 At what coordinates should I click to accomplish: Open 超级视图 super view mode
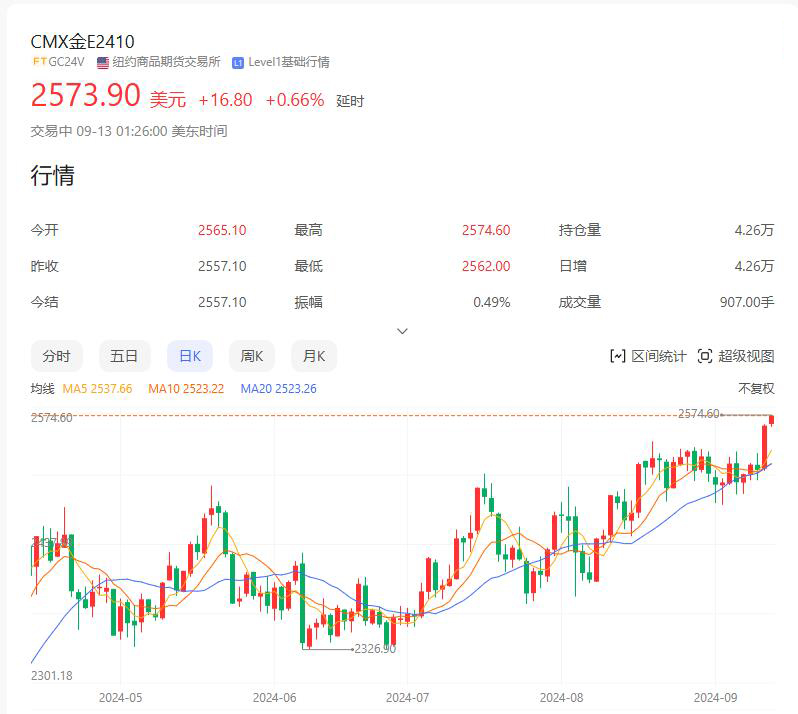[735, 356]
